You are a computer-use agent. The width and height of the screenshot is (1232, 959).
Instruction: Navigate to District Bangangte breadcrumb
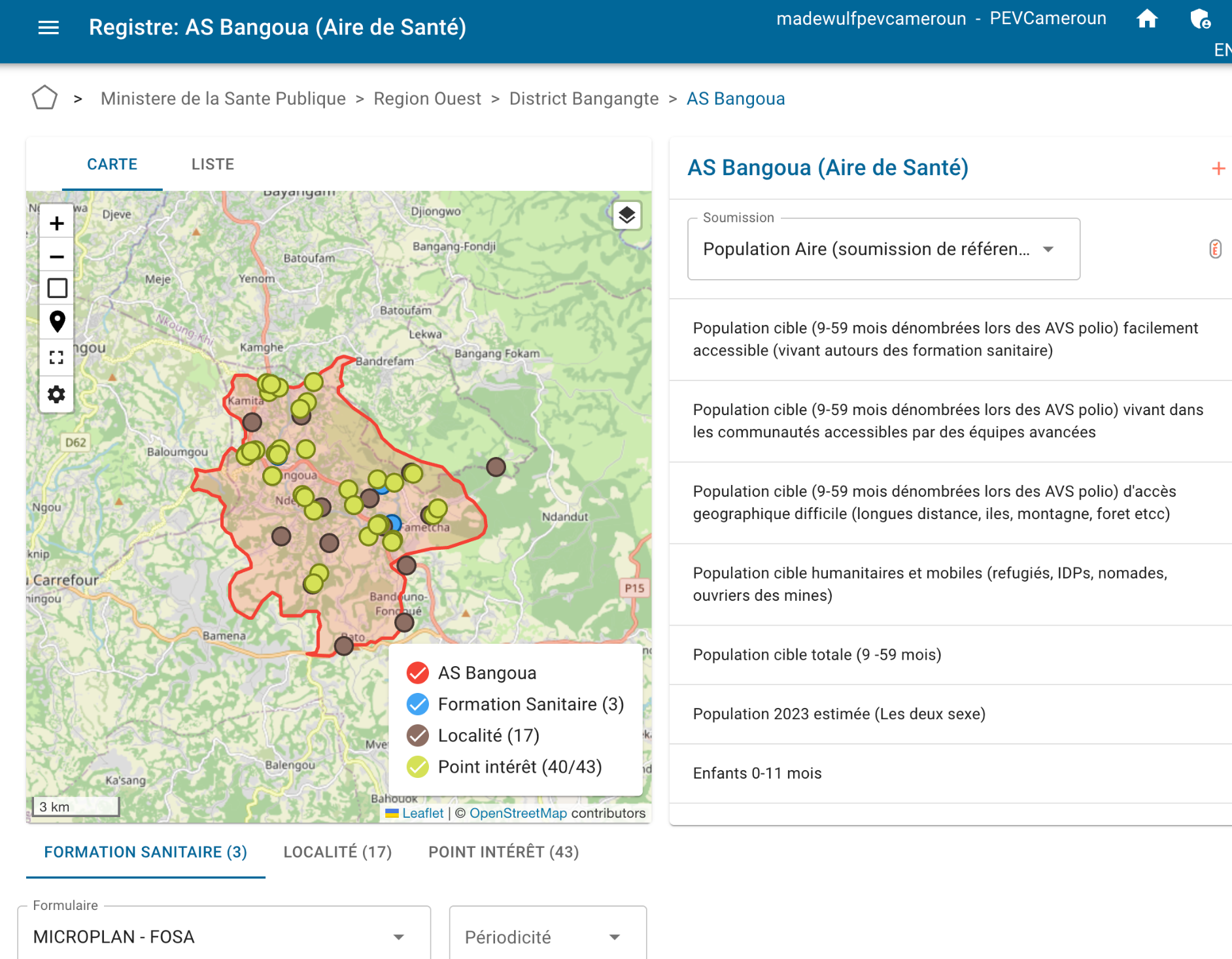(583, 99)
